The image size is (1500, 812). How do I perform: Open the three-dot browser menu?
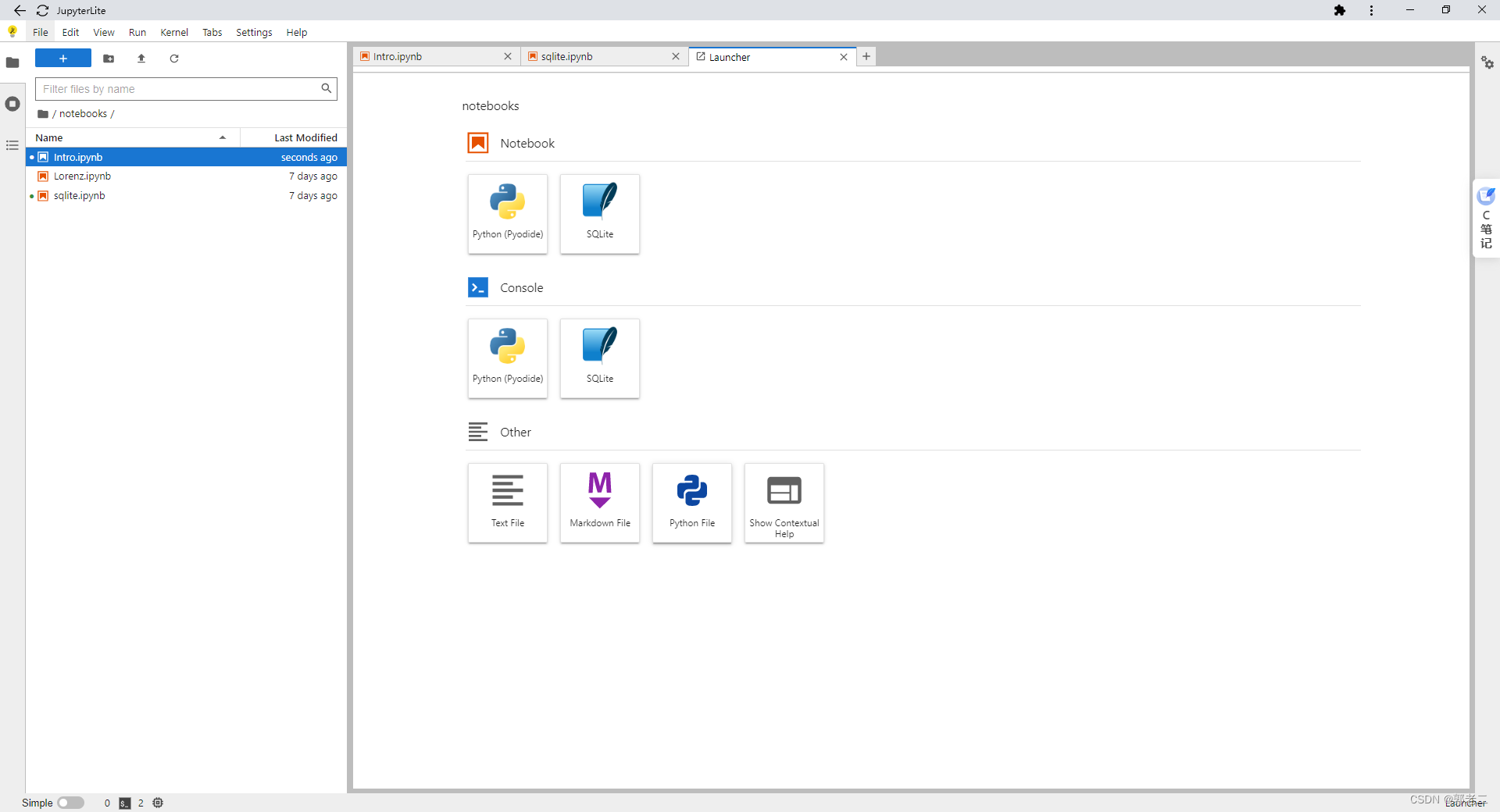(x=1371, y=10)
